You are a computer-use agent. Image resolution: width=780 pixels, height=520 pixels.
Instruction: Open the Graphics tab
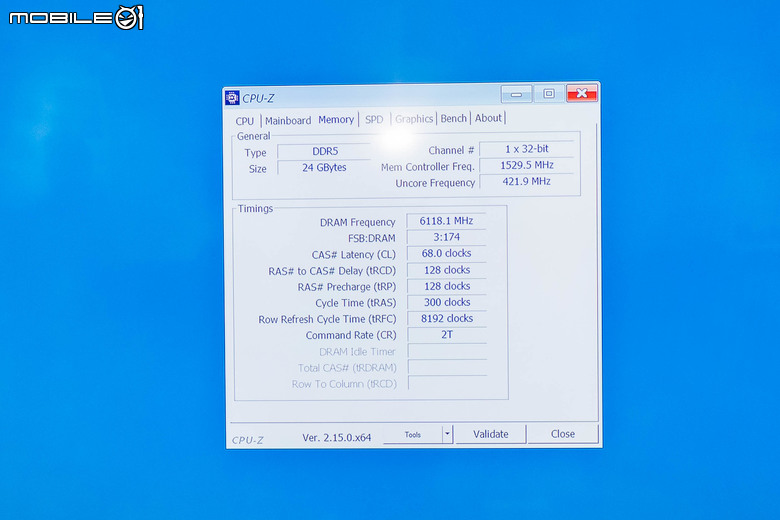[x=414, y=119]
